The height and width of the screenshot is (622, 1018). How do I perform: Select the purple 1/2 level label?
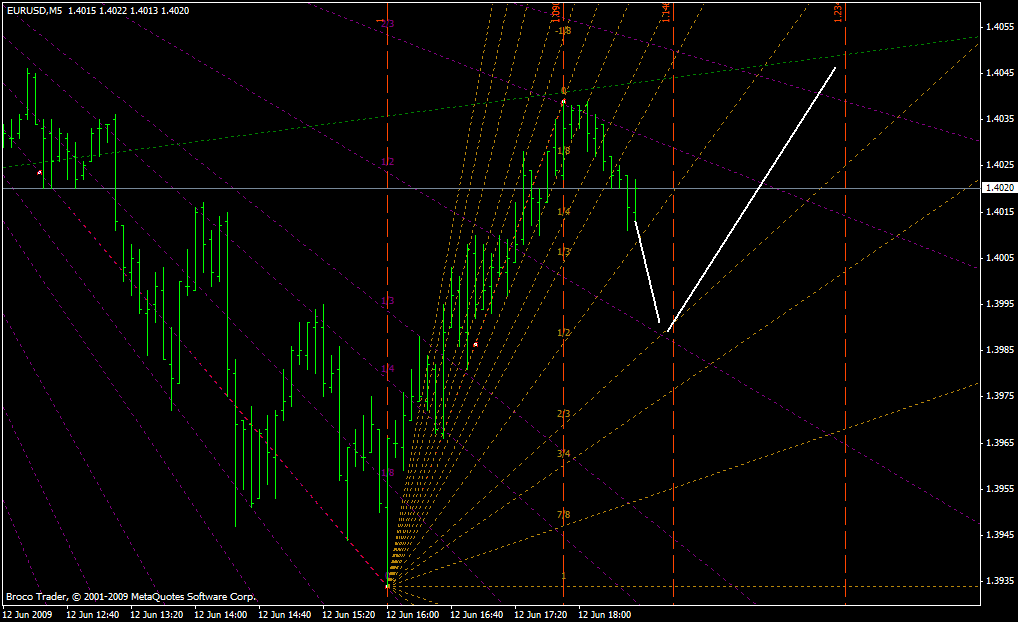click(x=388, y=162)
